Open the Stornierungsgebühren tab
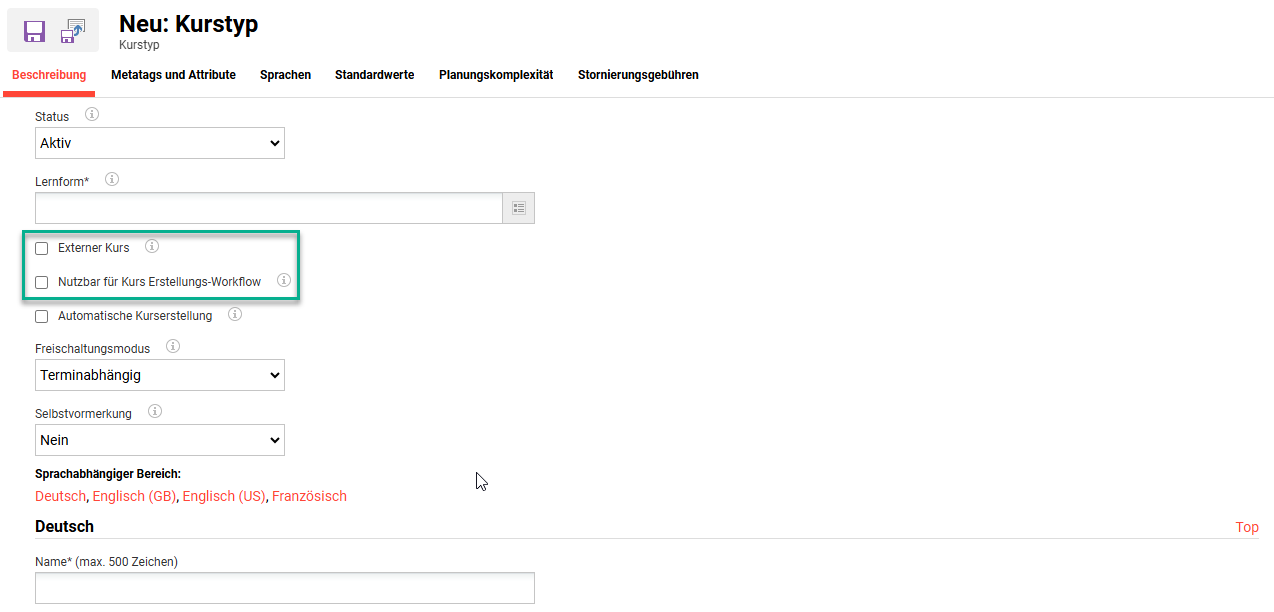This screenshot has width=1274, height=612. [638, 75]
